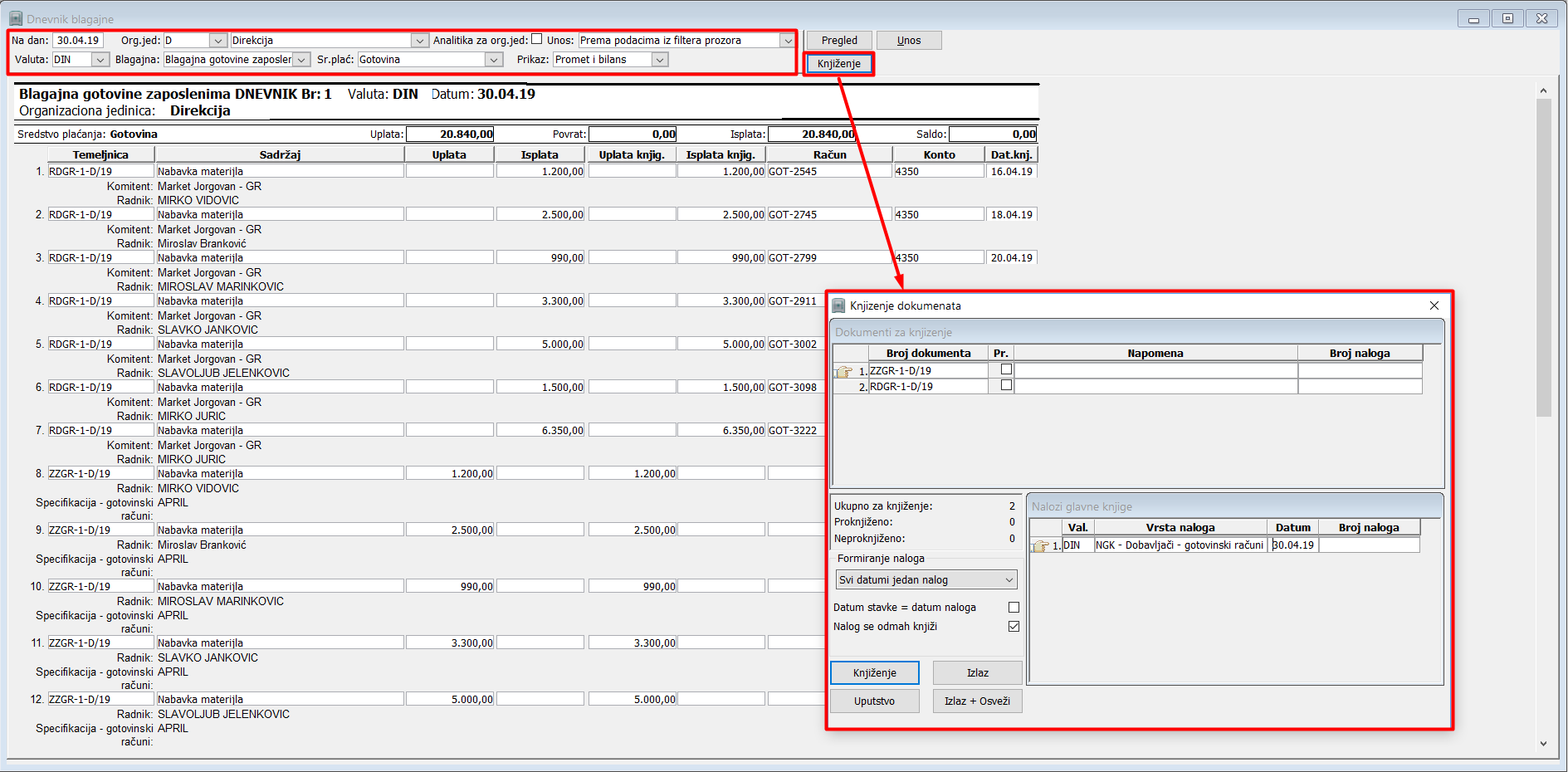
Task: Click the Unos button
Action: click(909, 41)
